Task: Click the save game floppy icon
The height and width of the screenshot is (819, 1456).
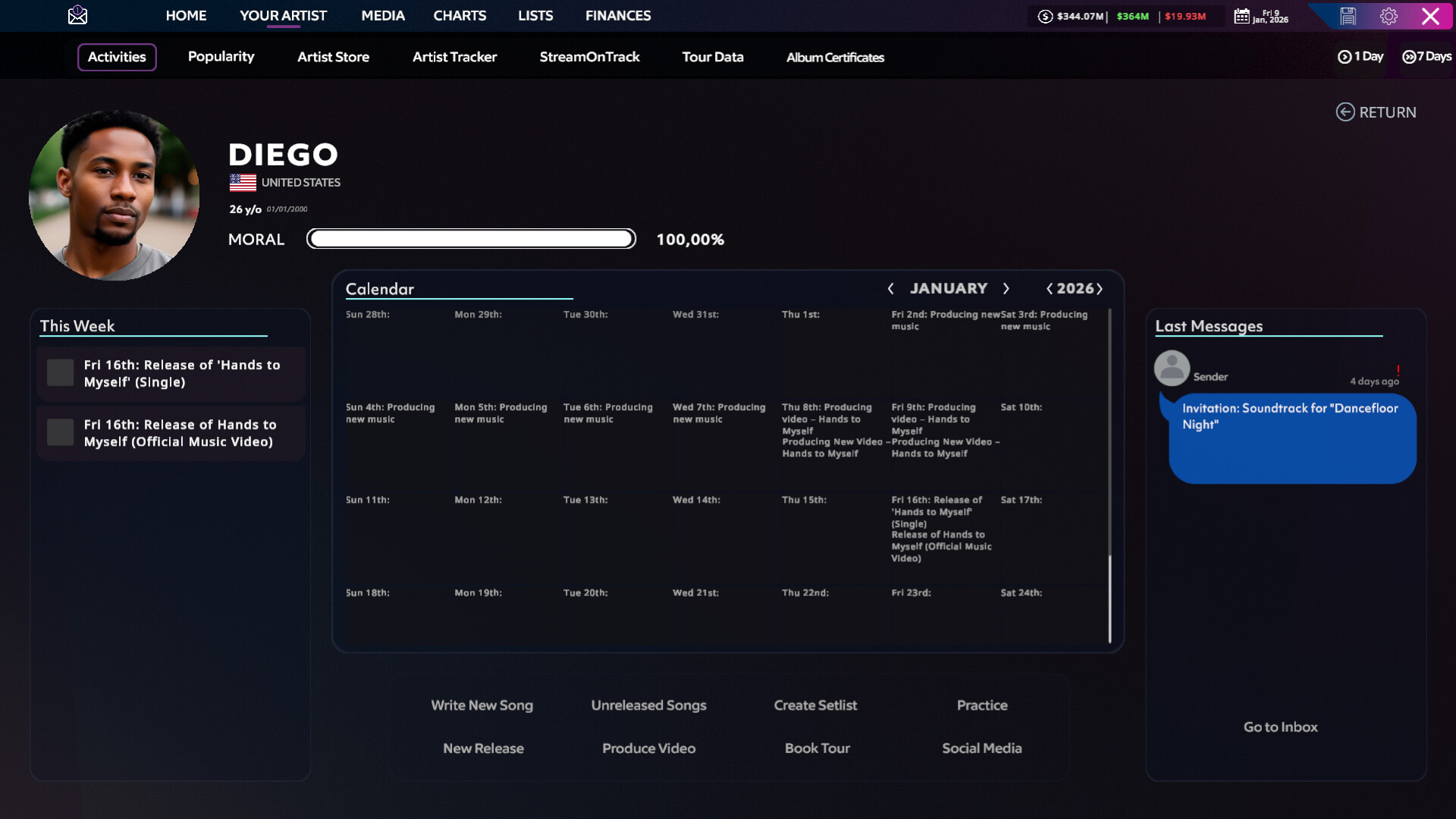Action: tap(1348, 16)
